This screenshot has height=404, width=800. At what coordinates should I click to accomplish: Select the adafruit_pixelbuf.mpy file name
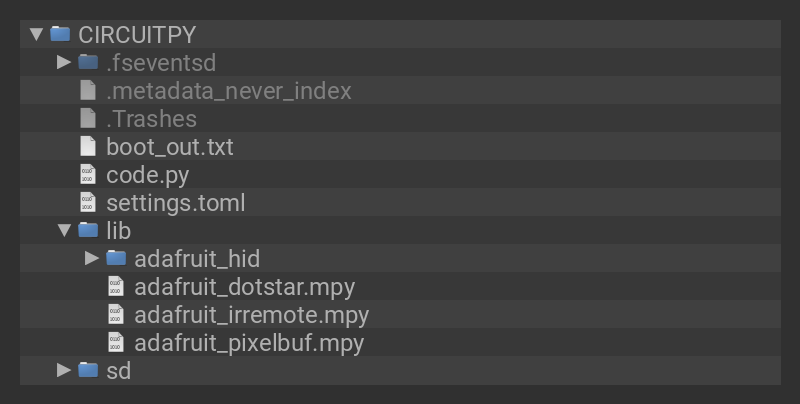(x=248, y=342)
